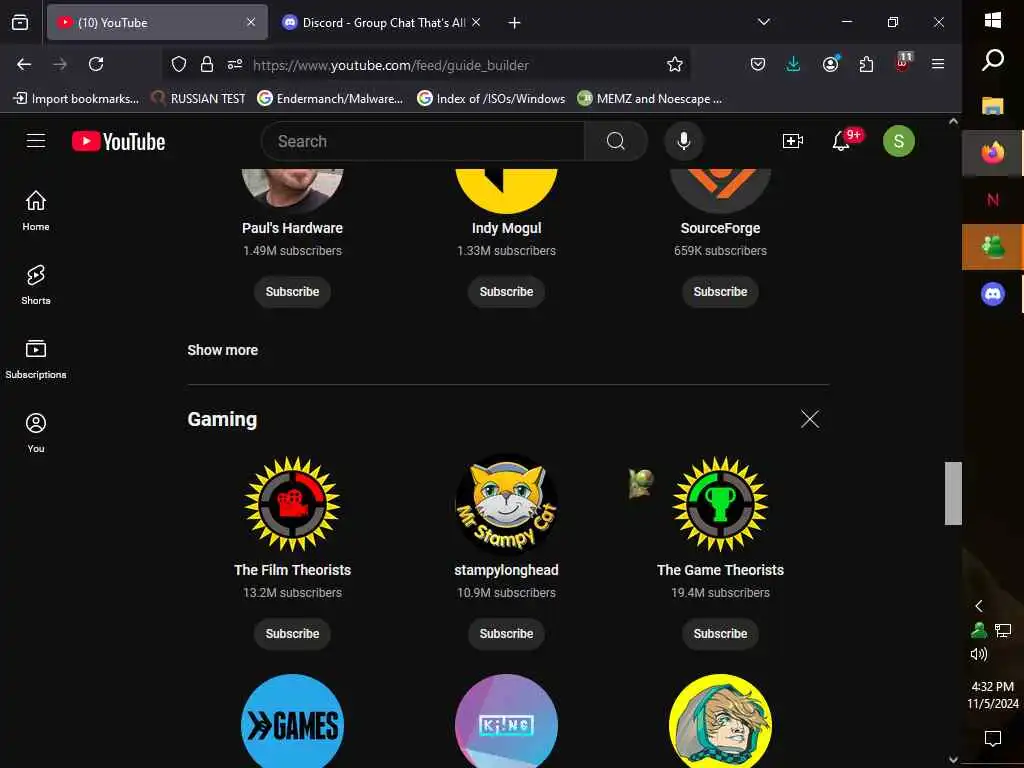The width and height of the screenshot is (1024, 768).
Task: Open YouTube notifications bell
Action: 841,141
